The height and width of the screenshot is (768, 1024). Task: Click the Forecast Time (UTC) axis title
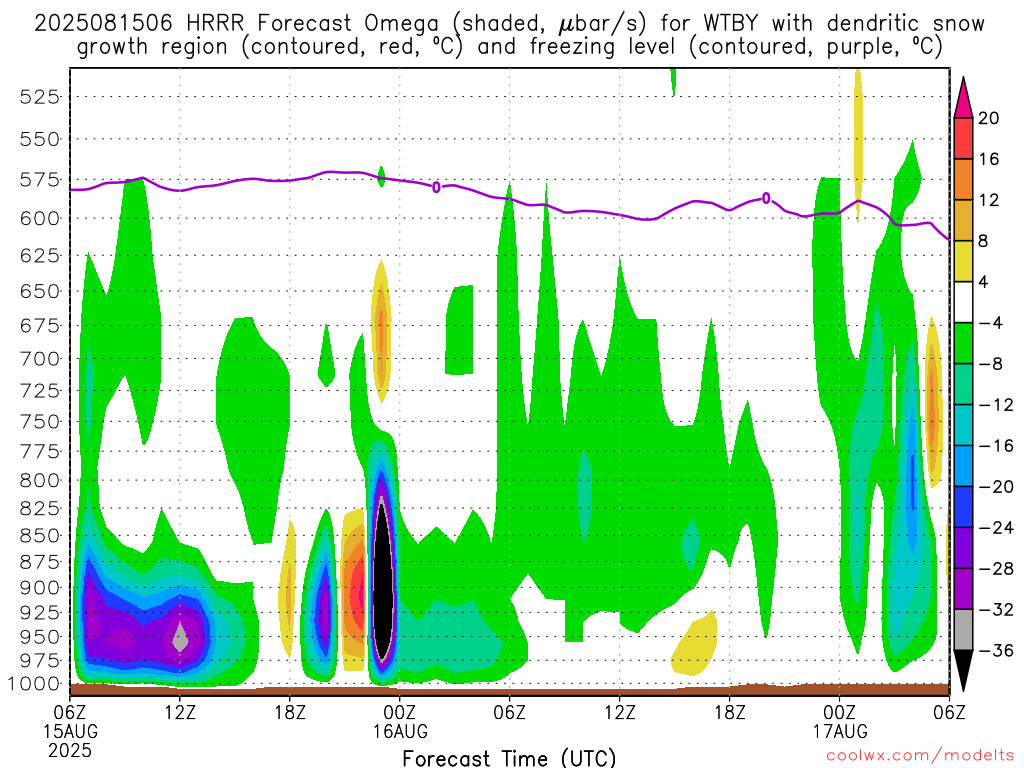pos(509,758)
